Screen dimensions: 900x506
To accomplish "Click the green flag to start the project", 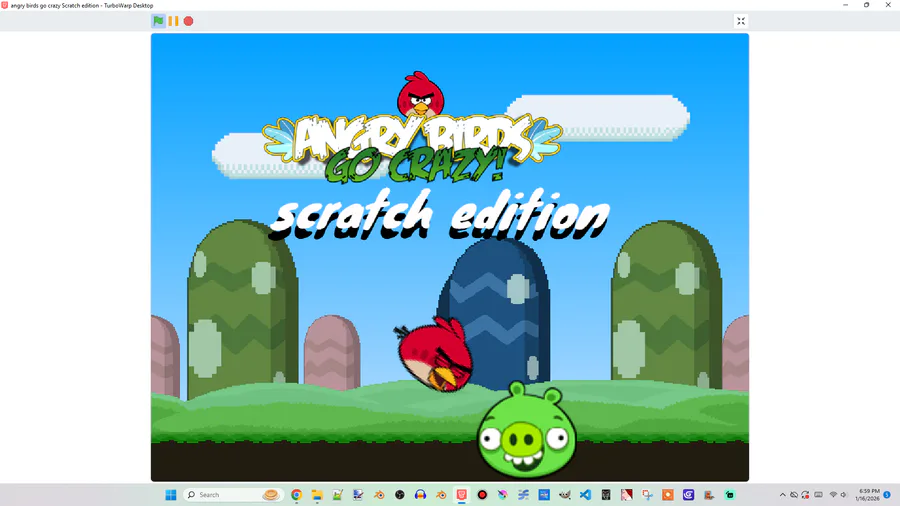I will [158, 21].
